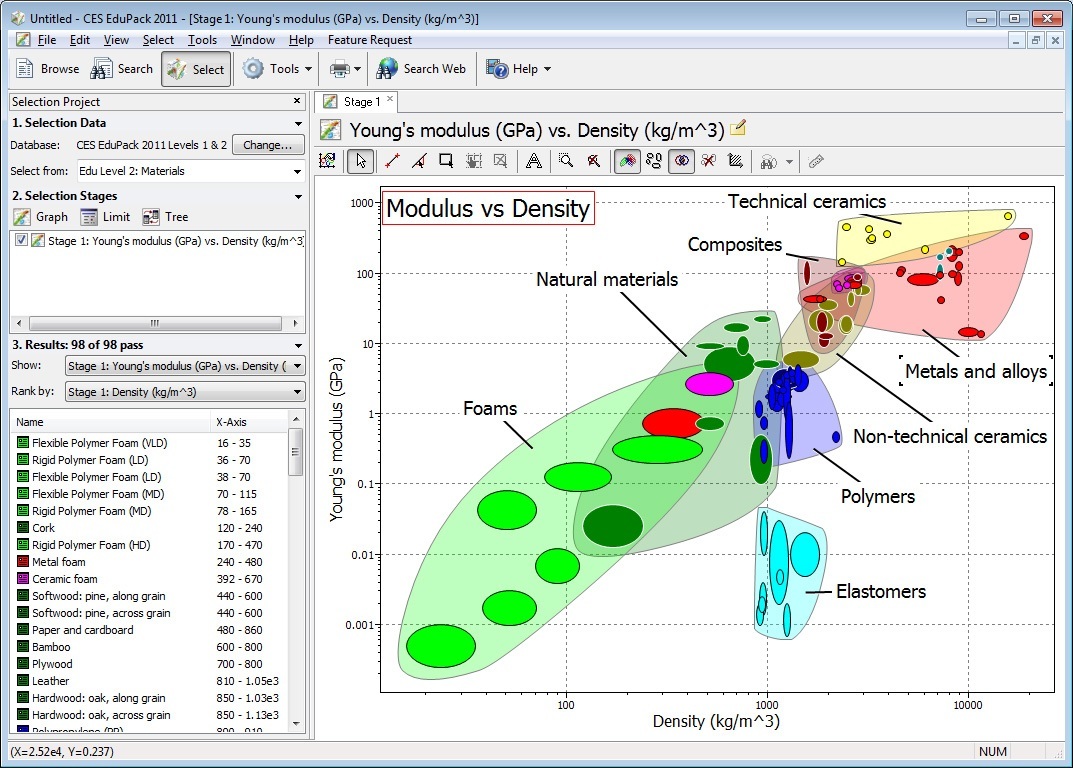Add a new Tree stage
This screenshot has width=1073, height=768.
(165, 217)
